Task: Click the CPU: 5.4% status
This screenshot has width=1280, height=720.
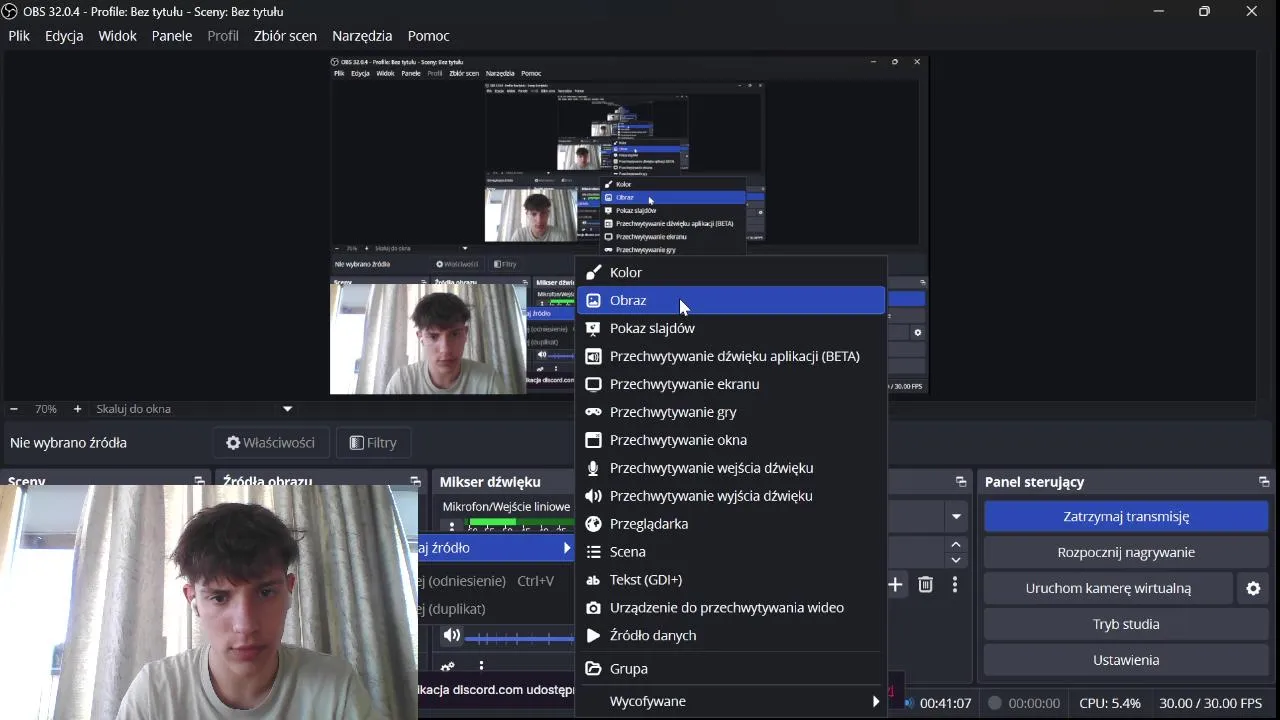Action: [x=1110, y=703]
